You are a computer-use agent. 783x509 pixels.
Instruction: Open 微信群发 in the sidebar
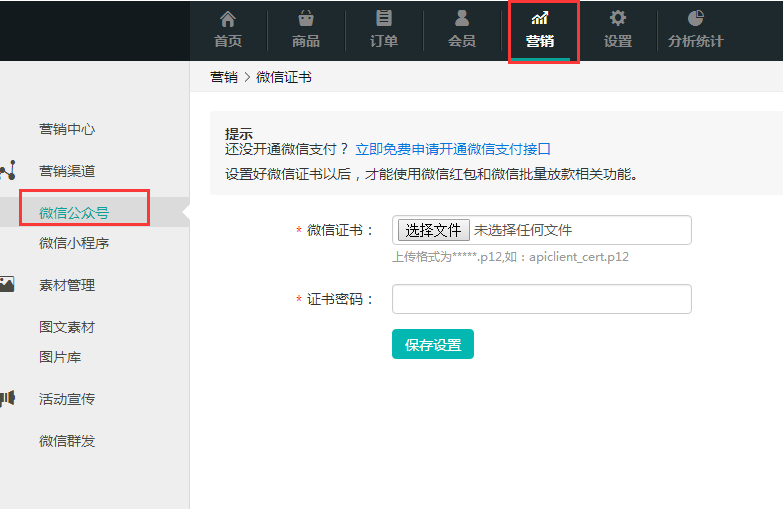(x=67, y=441)
